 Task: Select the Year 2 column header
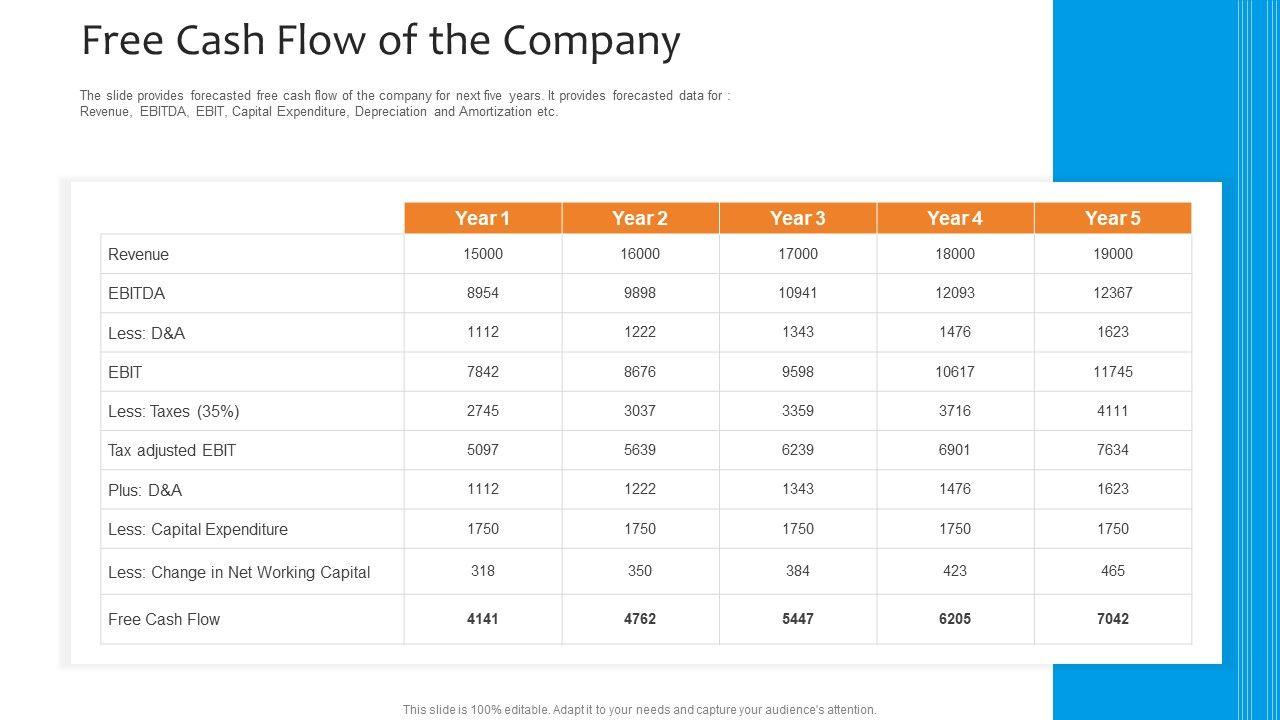tap(640, 218)
